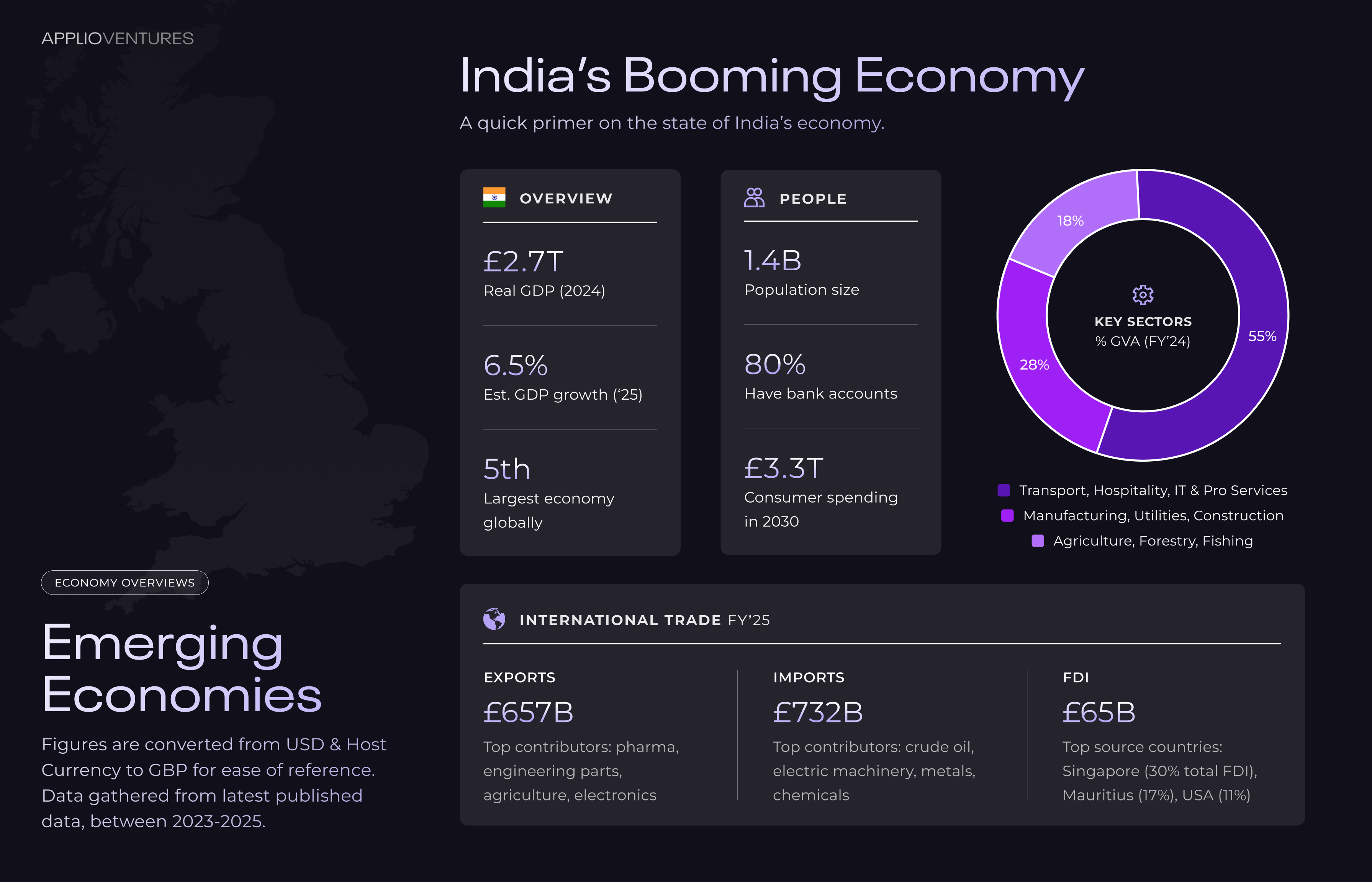Screen dimensions: 1372x882
Task: Click the '% GVA (FY'24)' caption
Action: pos(1143,341)
